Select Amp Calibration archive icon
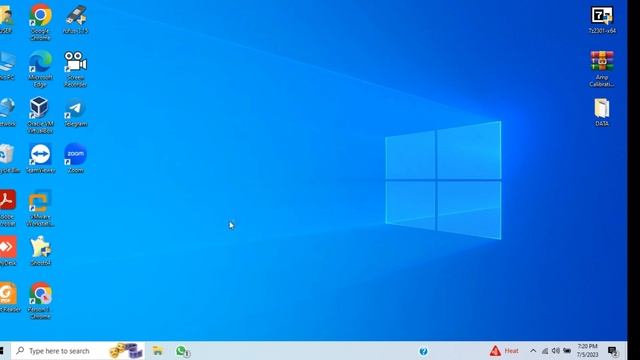This screenshot has width=640, height=360. tap(602, 69)
